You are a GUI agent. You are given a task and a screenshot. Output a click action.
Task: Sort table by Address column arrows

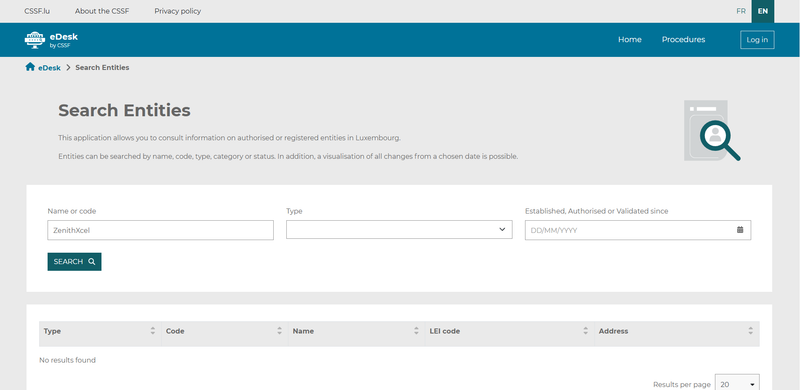pyautogui.click(x=751, y=331)
